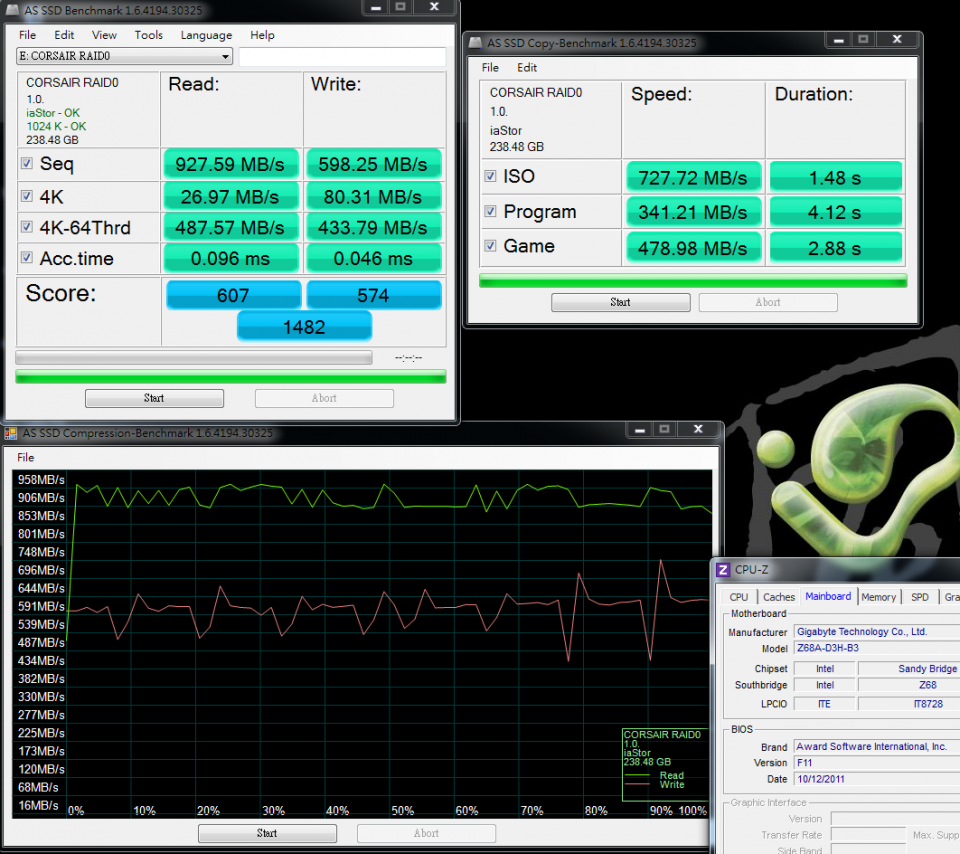Click the AS SSD Compression-Benchmark title bar icon

click(11, 433)
